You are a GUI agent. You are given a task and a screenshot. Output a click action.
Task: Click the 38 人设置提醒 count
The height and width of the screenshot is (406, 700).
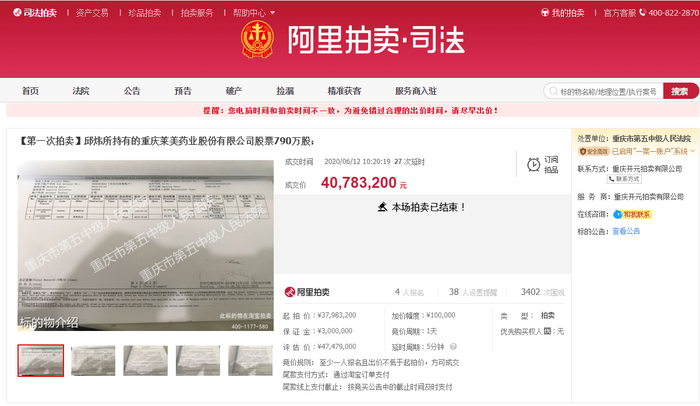[473, 292]
